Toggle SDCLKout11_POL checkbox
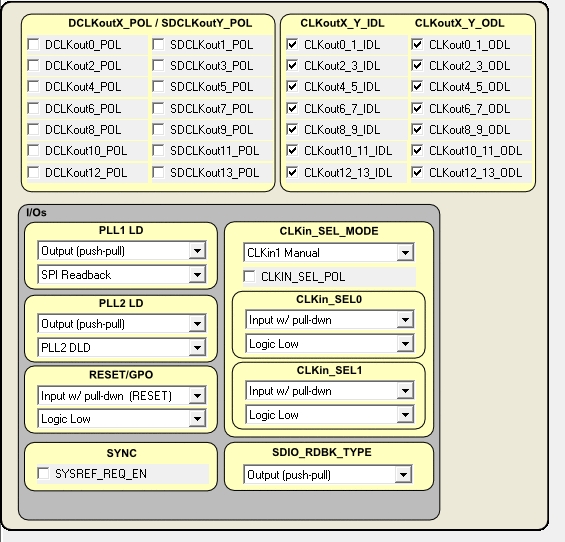565x542 pixels. click(159, 151)
